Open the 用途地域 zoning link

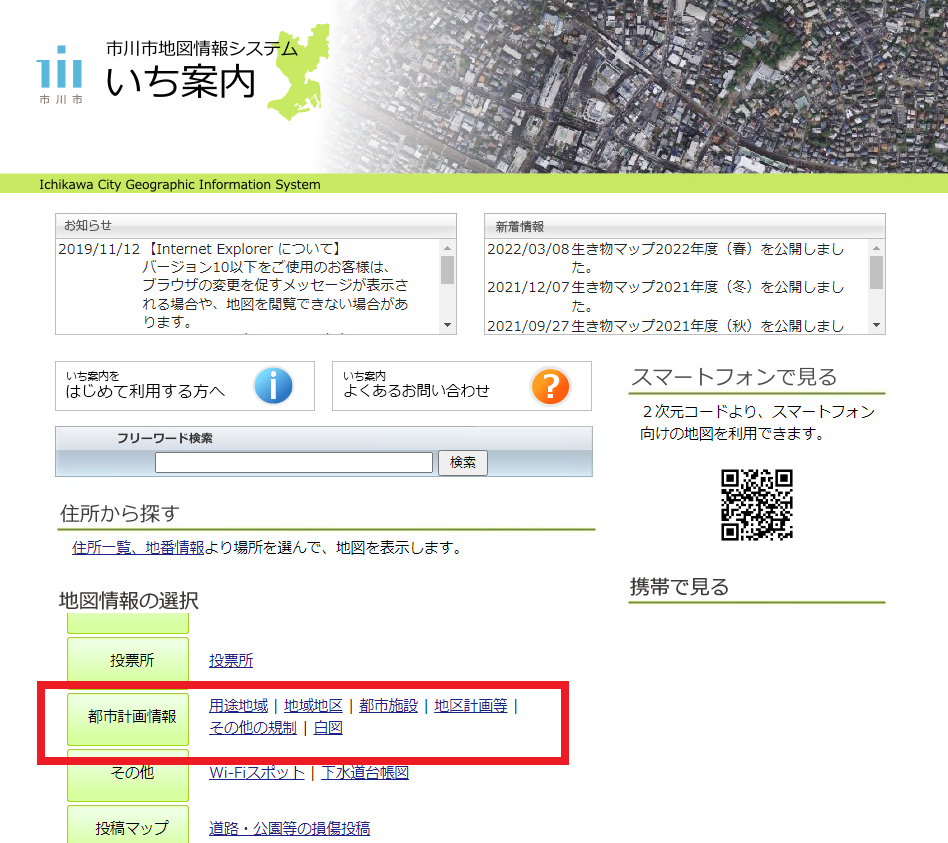pos(237,705)
